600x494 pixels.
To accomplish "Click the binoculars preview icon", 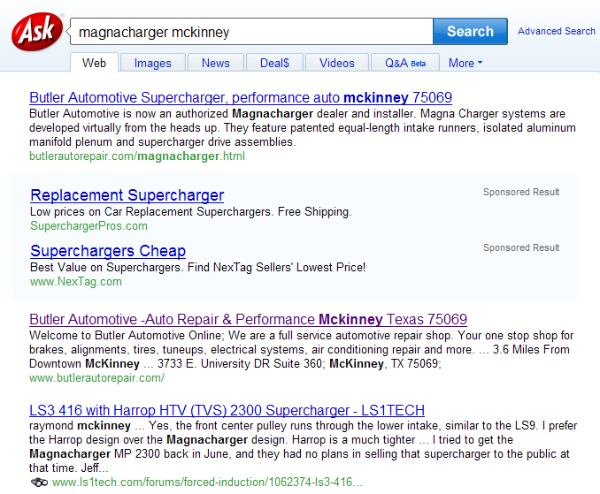I will pos(39,482).
